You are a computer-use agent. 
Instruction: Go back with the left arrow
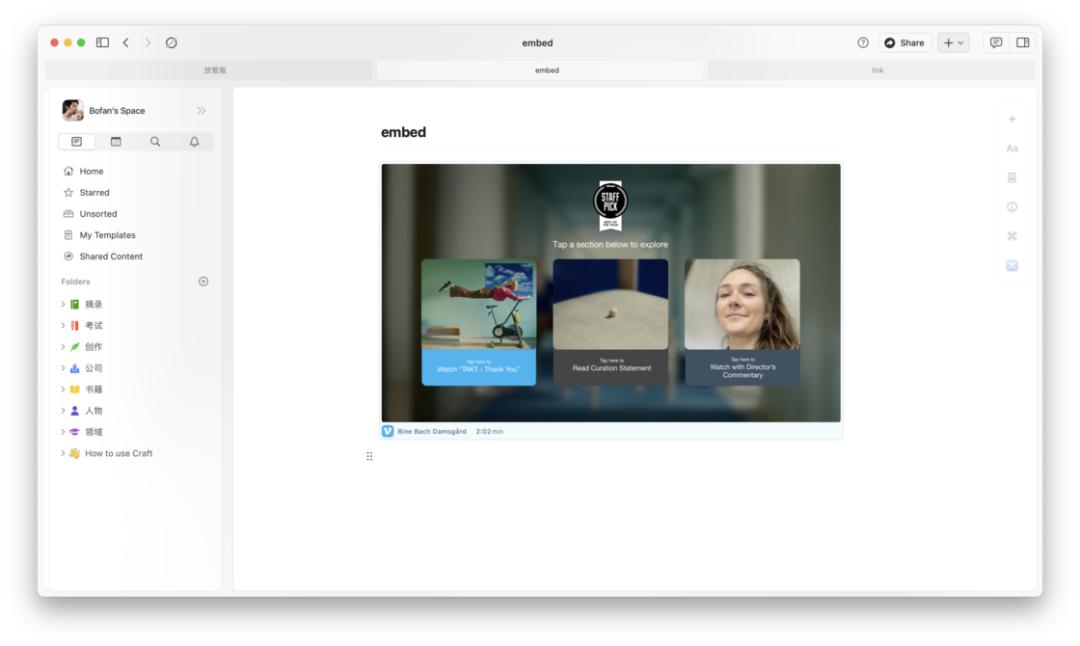tap(126, 43)
